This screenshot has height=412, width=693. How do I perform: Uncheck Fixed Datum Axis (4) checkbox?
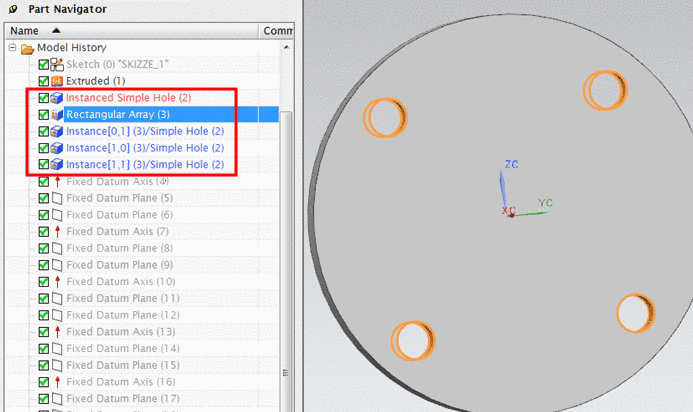click(43, 182)
